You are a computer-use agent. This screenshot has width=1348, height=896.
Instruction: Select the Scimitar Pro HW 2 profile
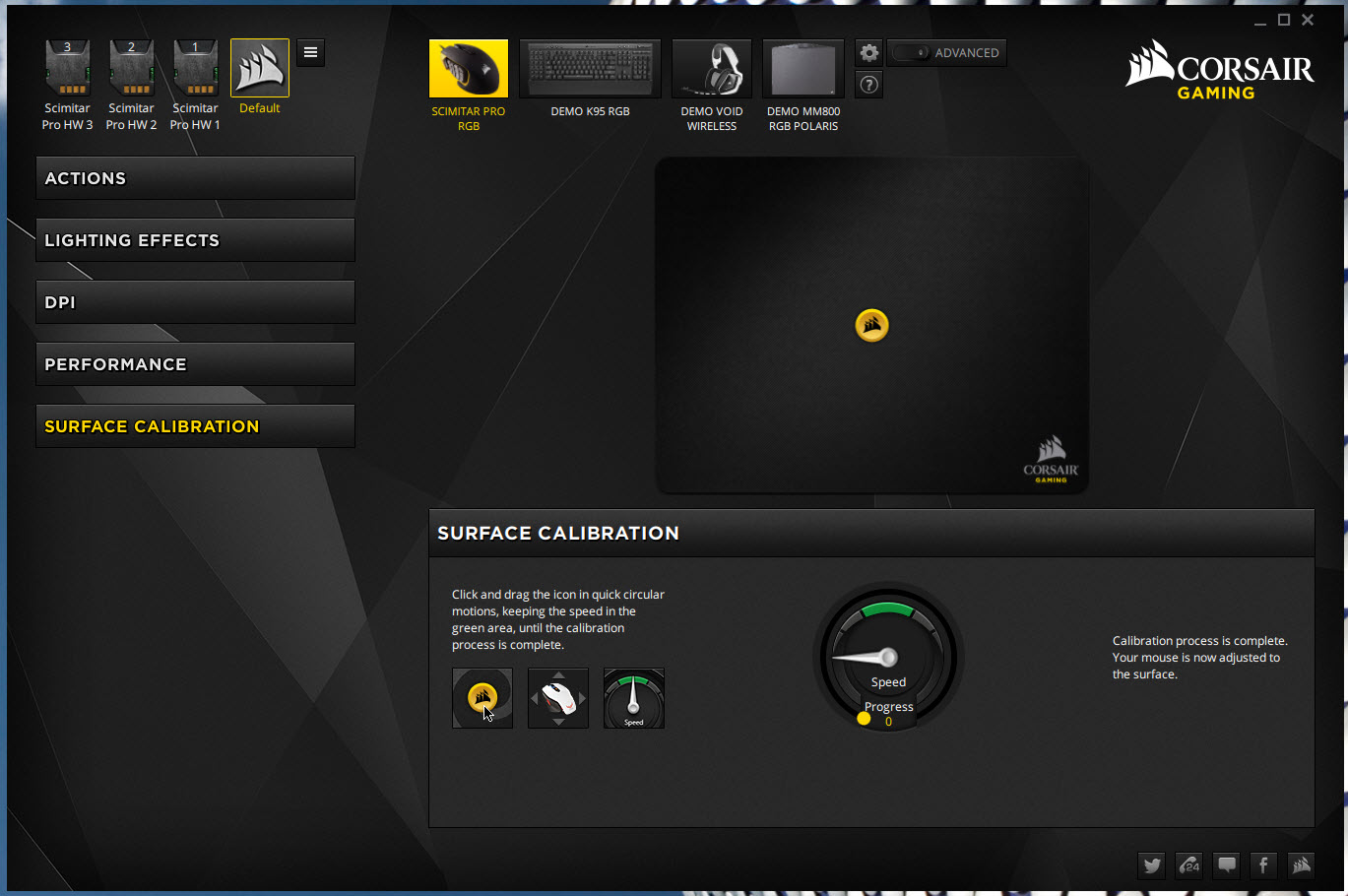tap(131, 86)
